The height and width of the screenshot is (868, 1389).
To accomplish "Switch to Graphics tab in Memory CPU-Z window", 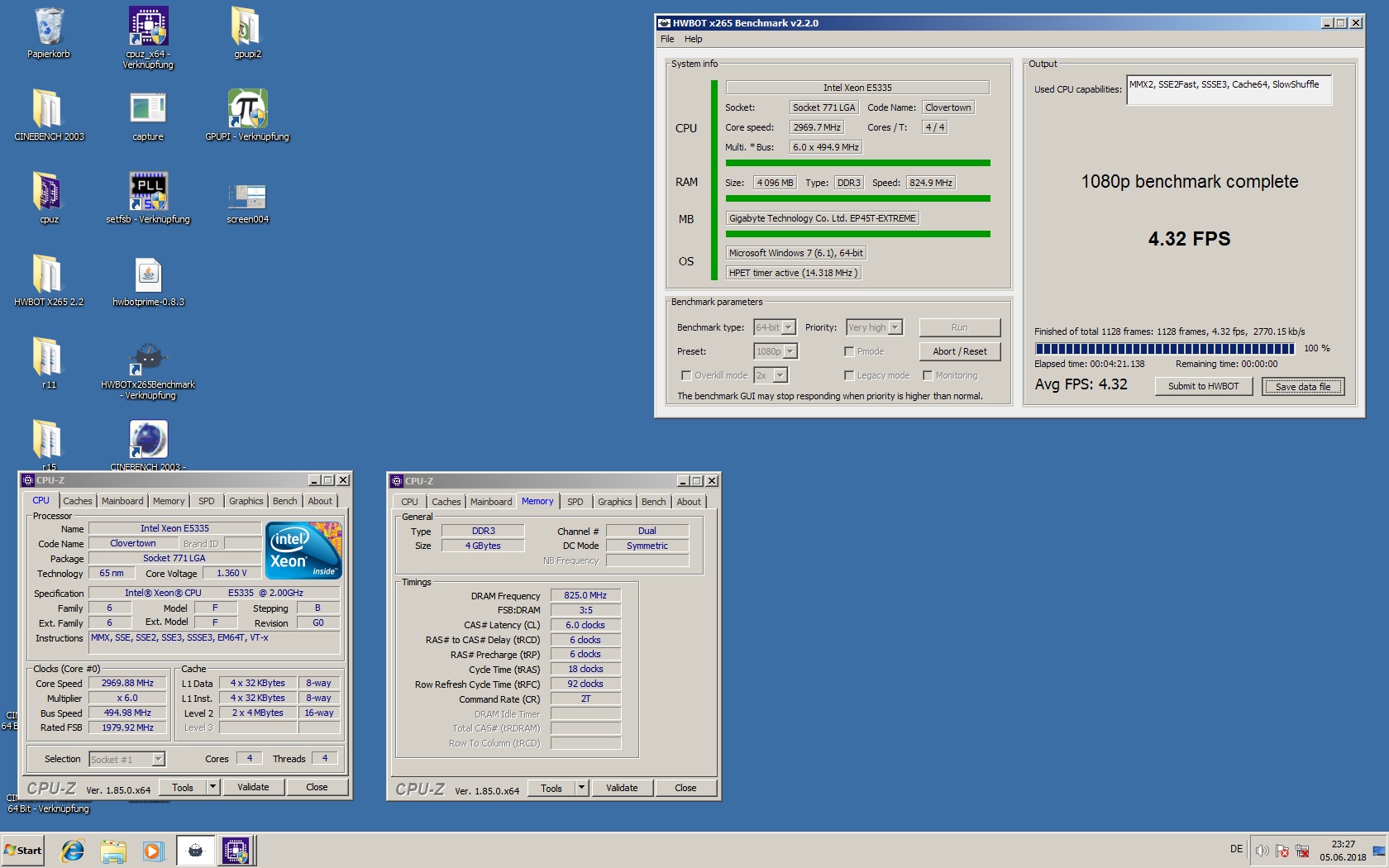I will click(x=615, y=502).
